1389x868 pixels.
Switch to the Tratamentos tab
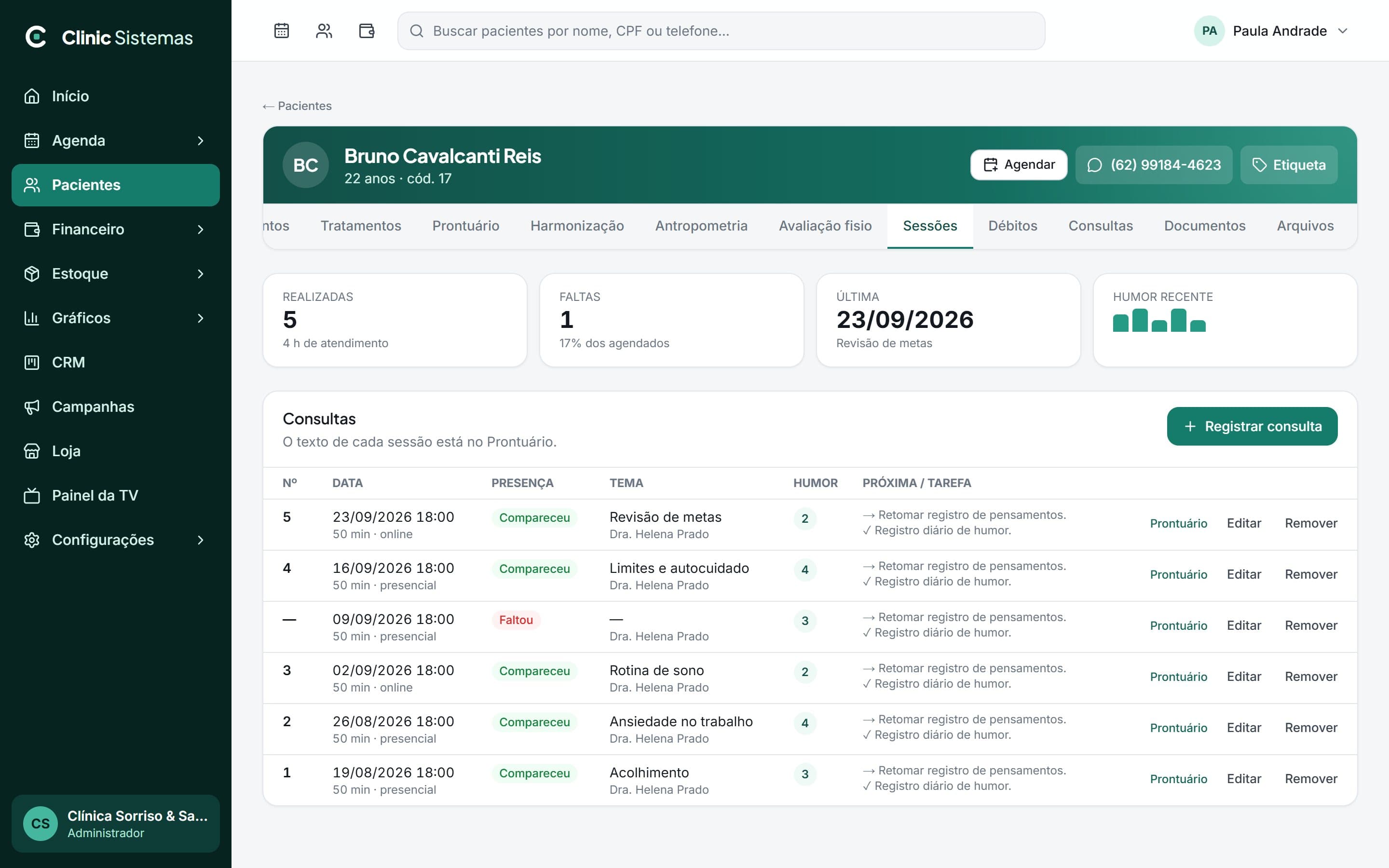pyautogui.click(x=360, y=226)
